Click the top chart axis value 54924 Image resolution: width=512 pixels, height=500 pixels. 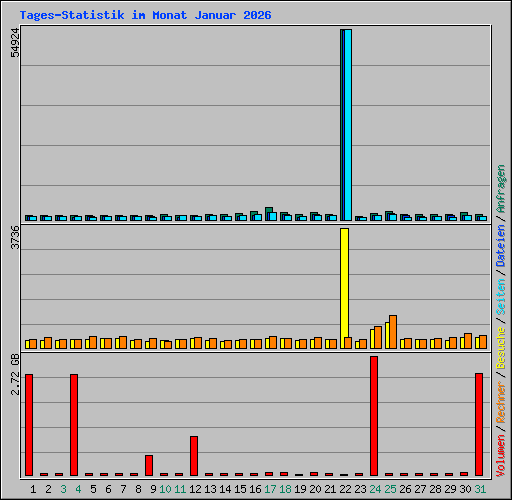(15, 43)
